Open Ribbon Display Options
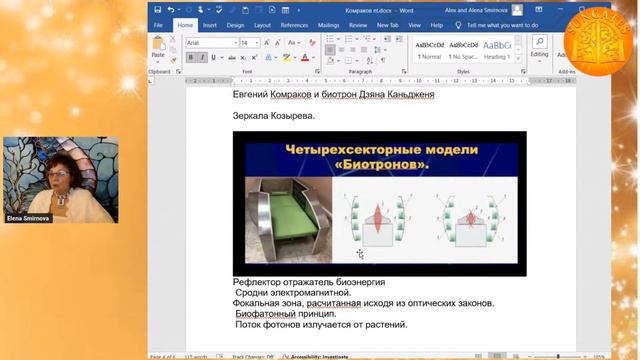The height and width of the screenshot is (360, 640). coord(539,10)
